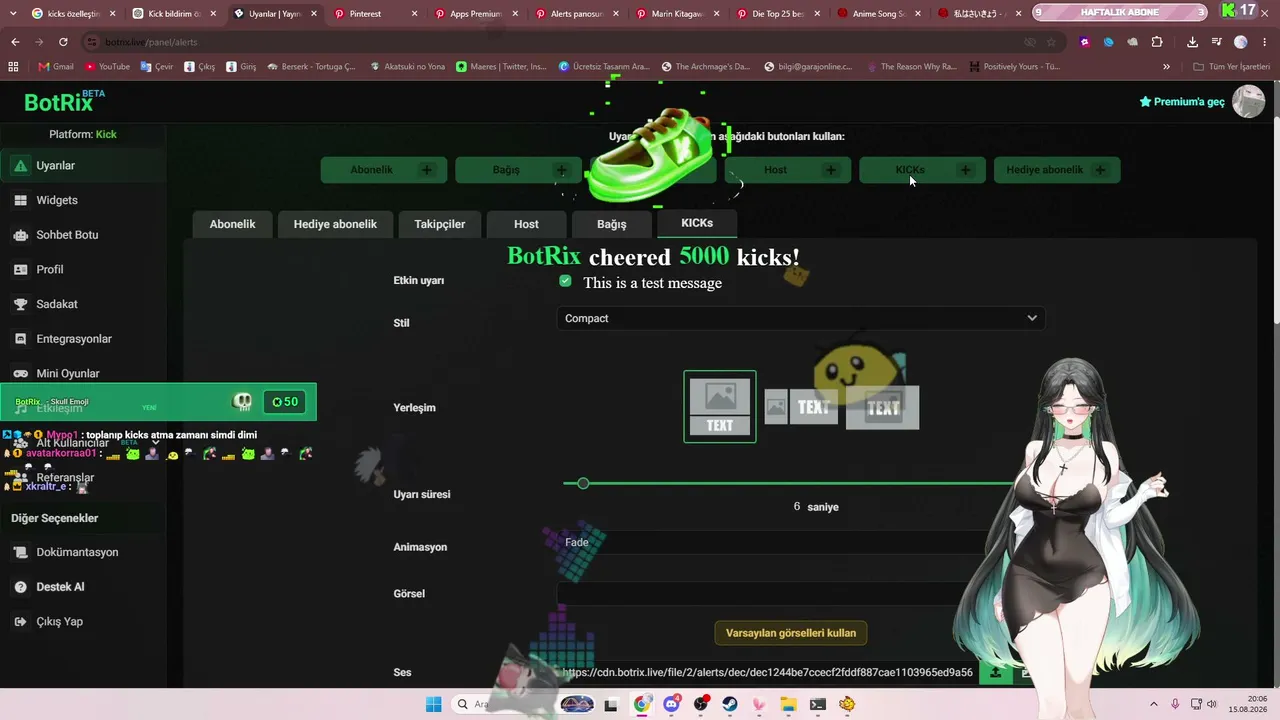Click the user avatar in top header

tap(1248, 101)
